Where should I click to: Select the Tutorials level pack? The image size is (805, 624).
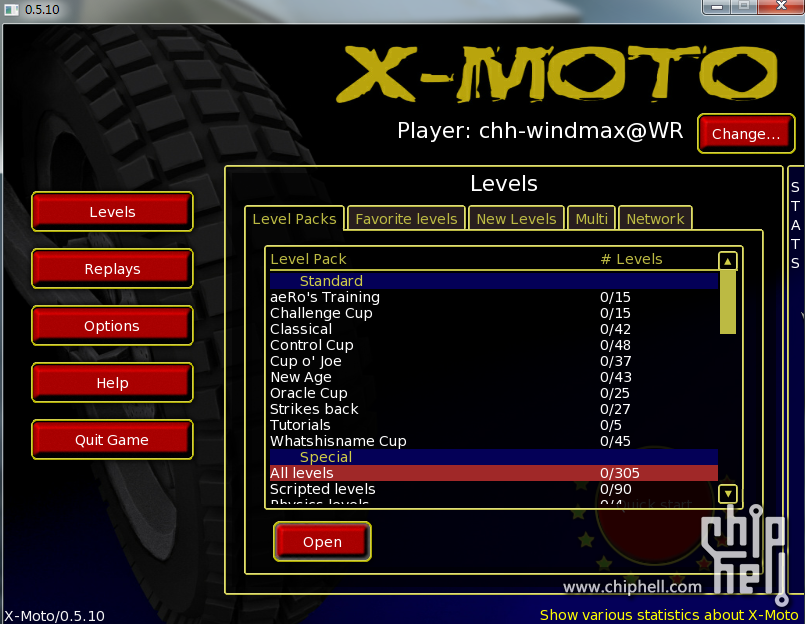(x=494, y=425)
